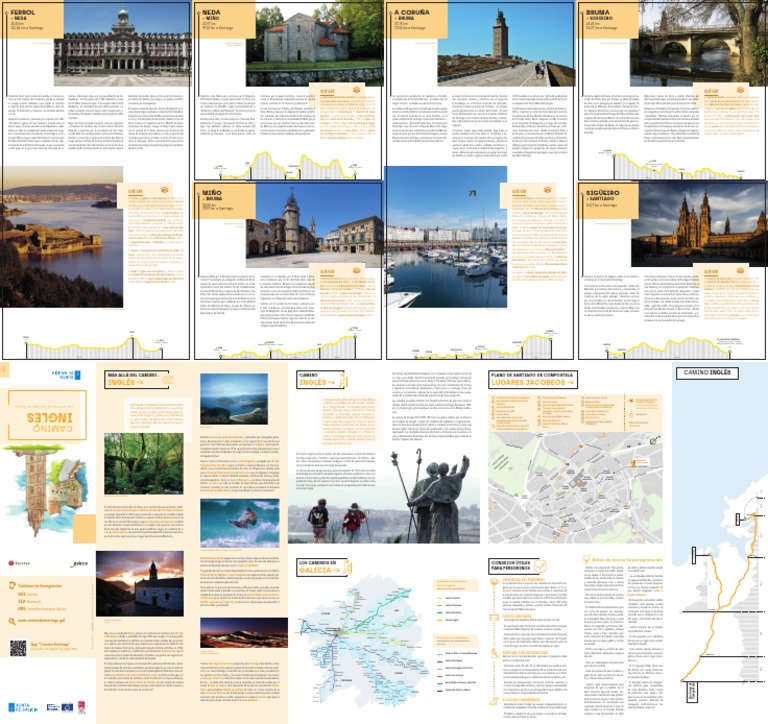Click the shell icon in Neda–Miño Qué ver box
The height and width of the screenshot is (724, 768).
357,90
